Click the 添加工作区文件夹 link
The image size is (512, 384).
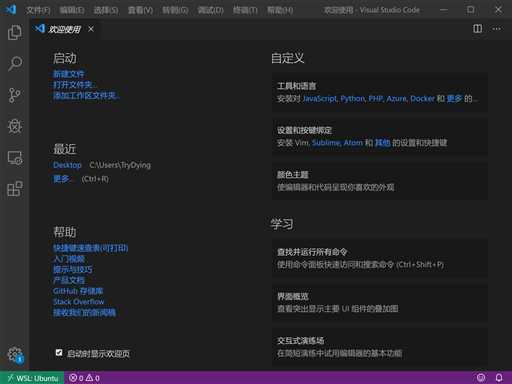86,96
